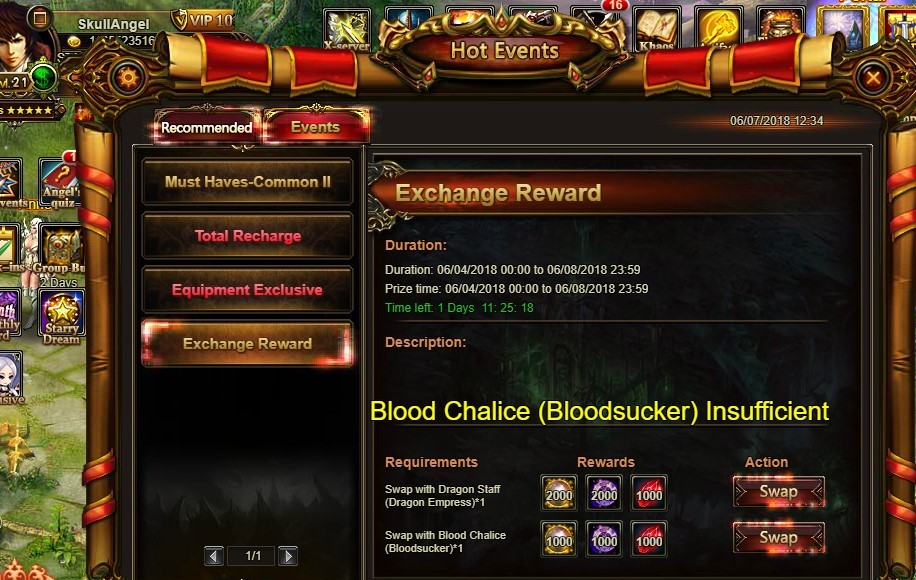Open the X-server icon in top bar
Viewport: 916px width, 580px height.
coord(347,30)
